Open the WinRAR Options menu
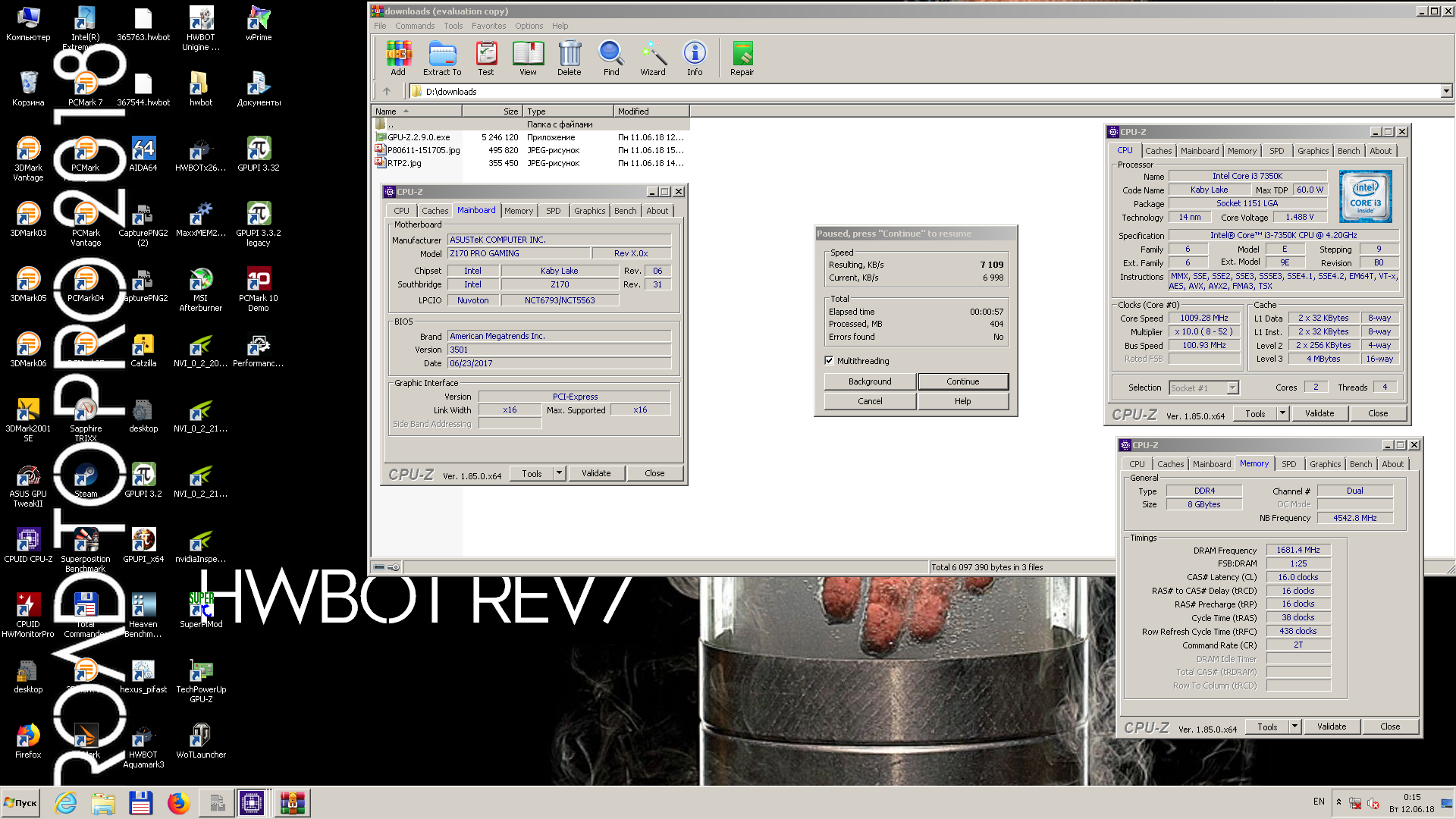 (529, 26)
